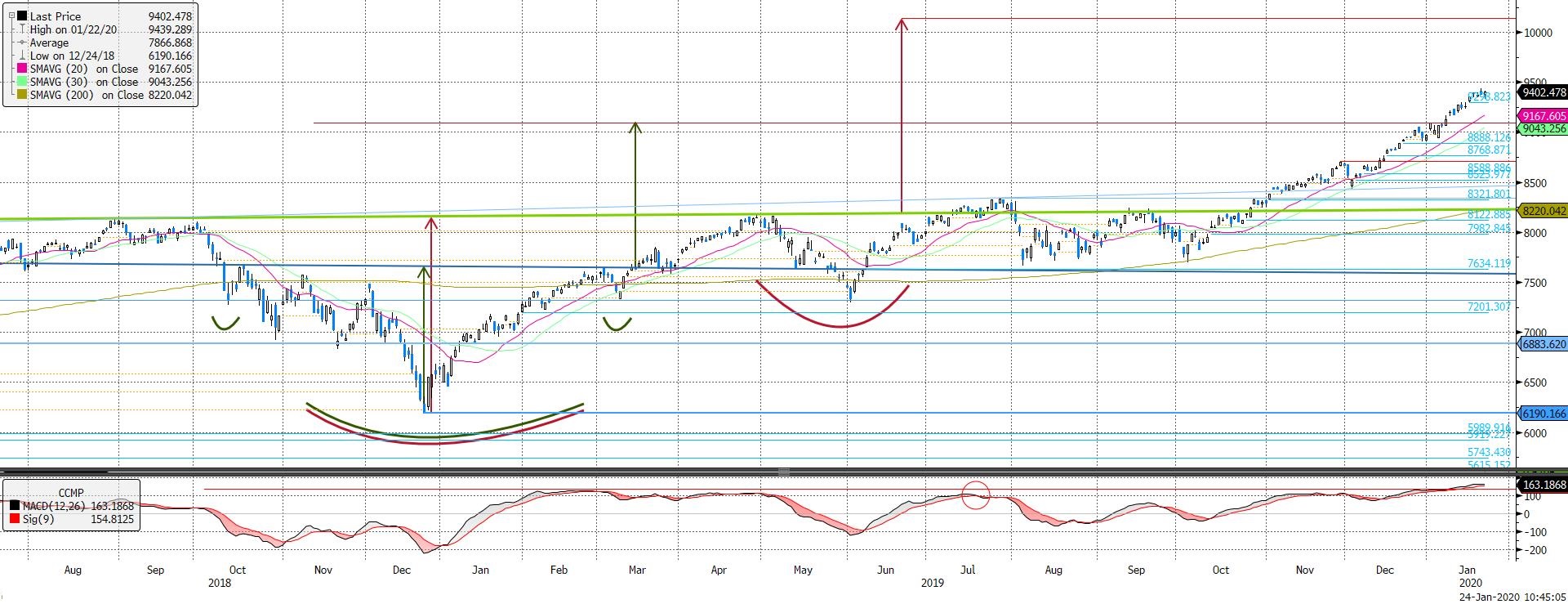The image size is (1568, 604).
Task: Click the panel divider handle above MACD
Action: coord(784,472)
